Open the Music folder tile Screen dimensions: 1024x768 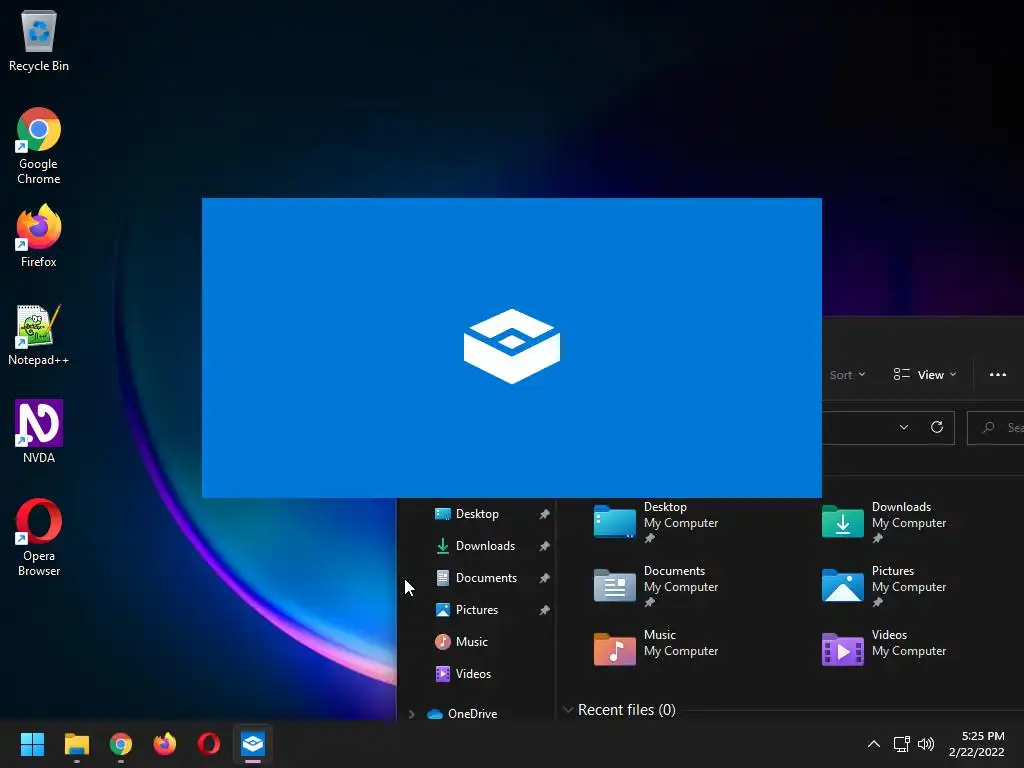pyautogui.click(x=656, y=647)
